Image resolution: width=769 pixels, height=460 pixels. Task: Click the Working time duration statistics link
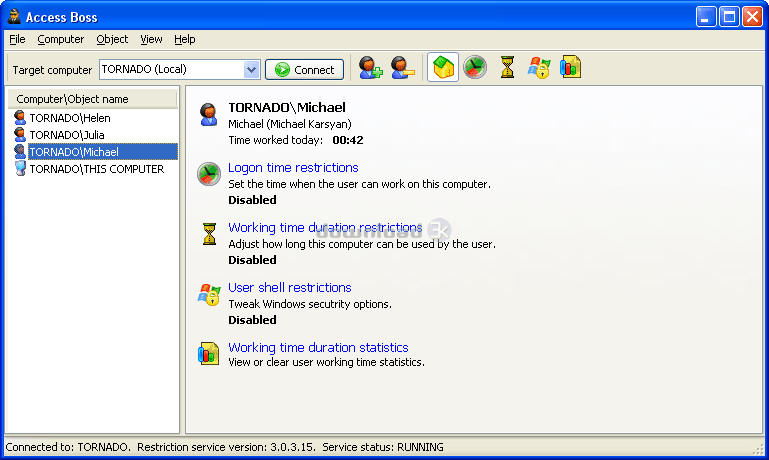[x=318, y=348]
